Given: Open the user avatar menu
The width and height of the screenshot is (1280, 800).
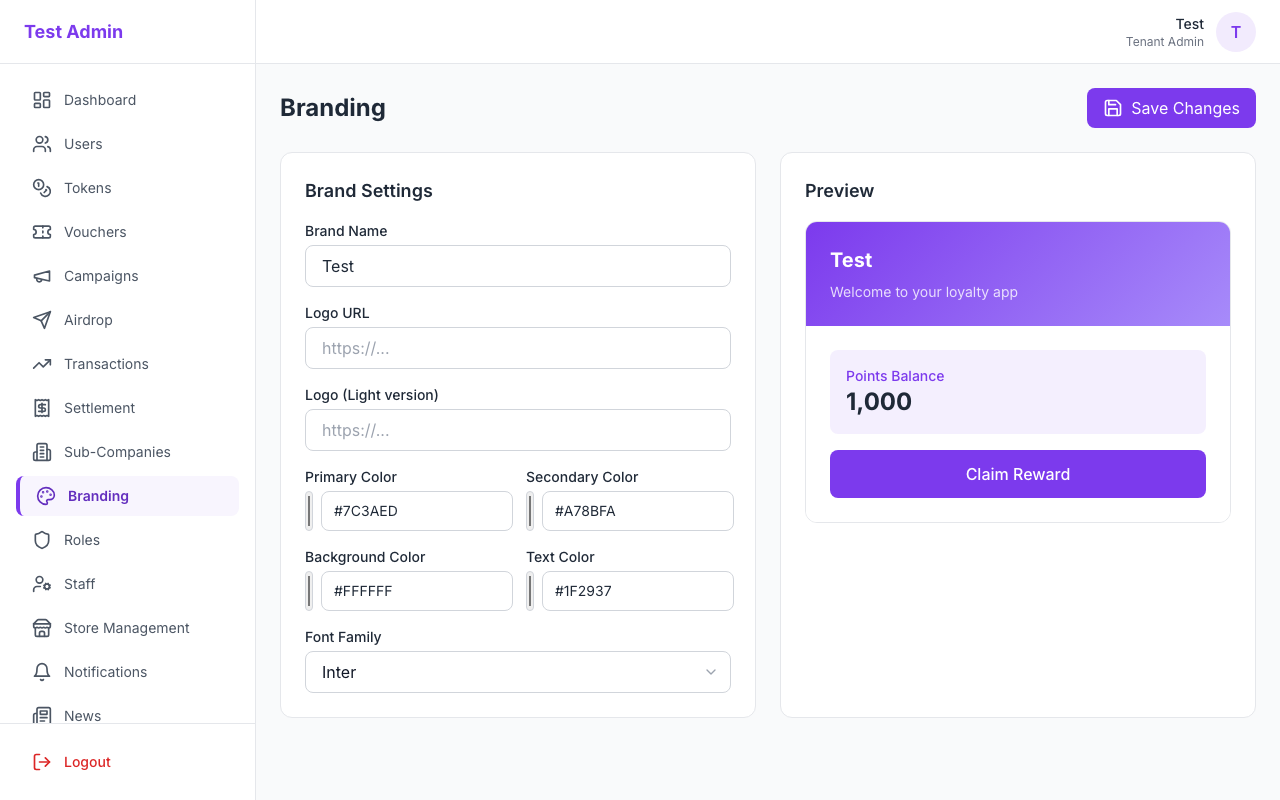Looking at the screenshot, I should tap(1236, 32).
